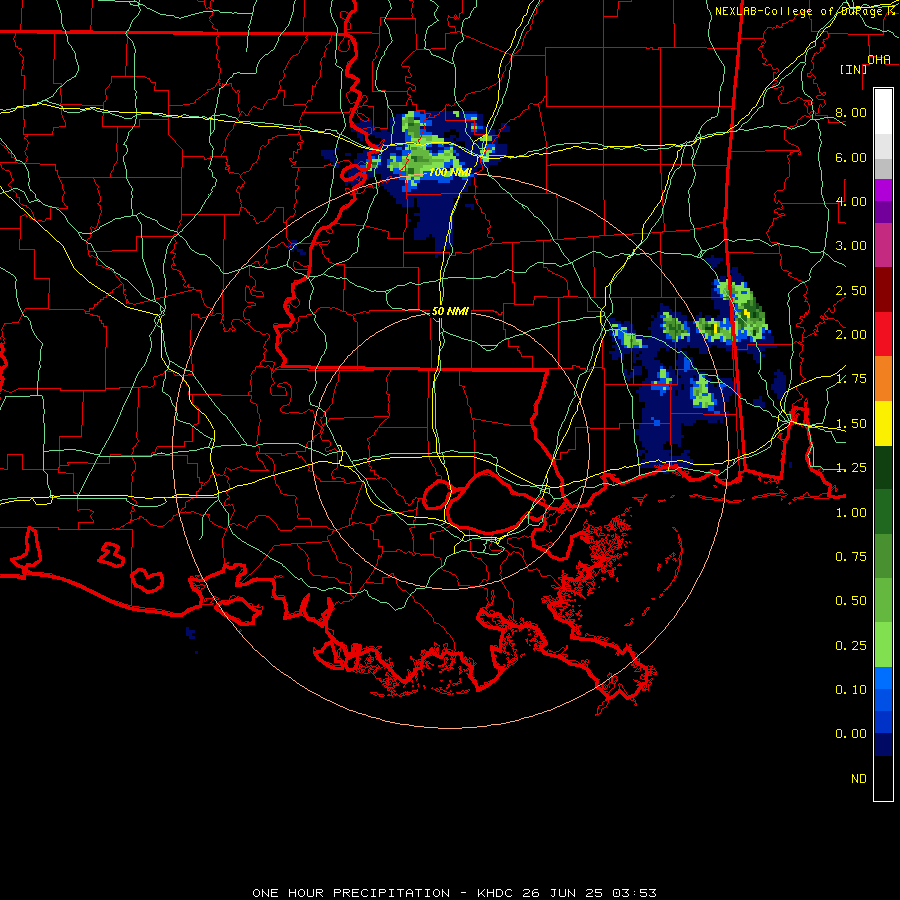This screenshot has width=900, height=900.
Task: Click the darkest green 1.25 legend swatch
Action: (x=883, y=467)
